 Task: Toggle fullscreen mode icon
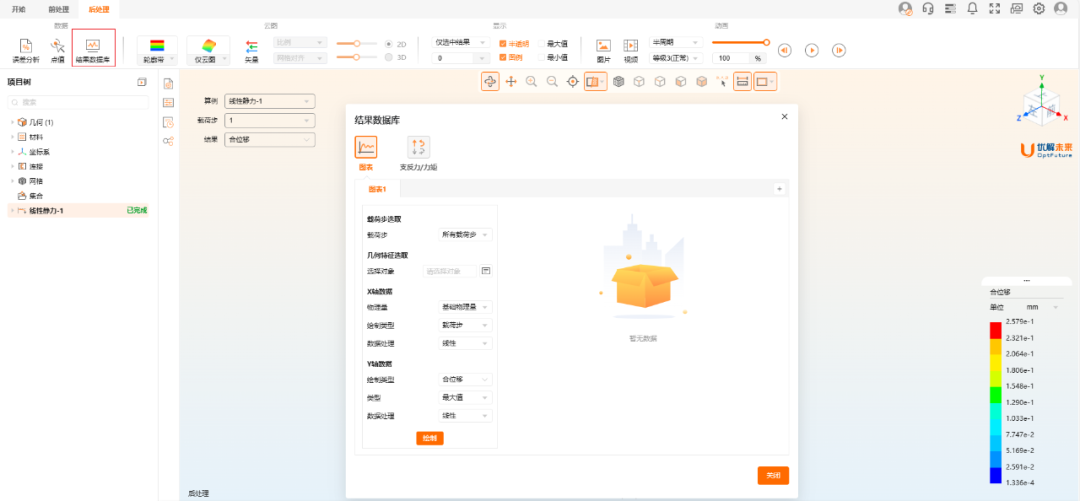pos(995,8)
